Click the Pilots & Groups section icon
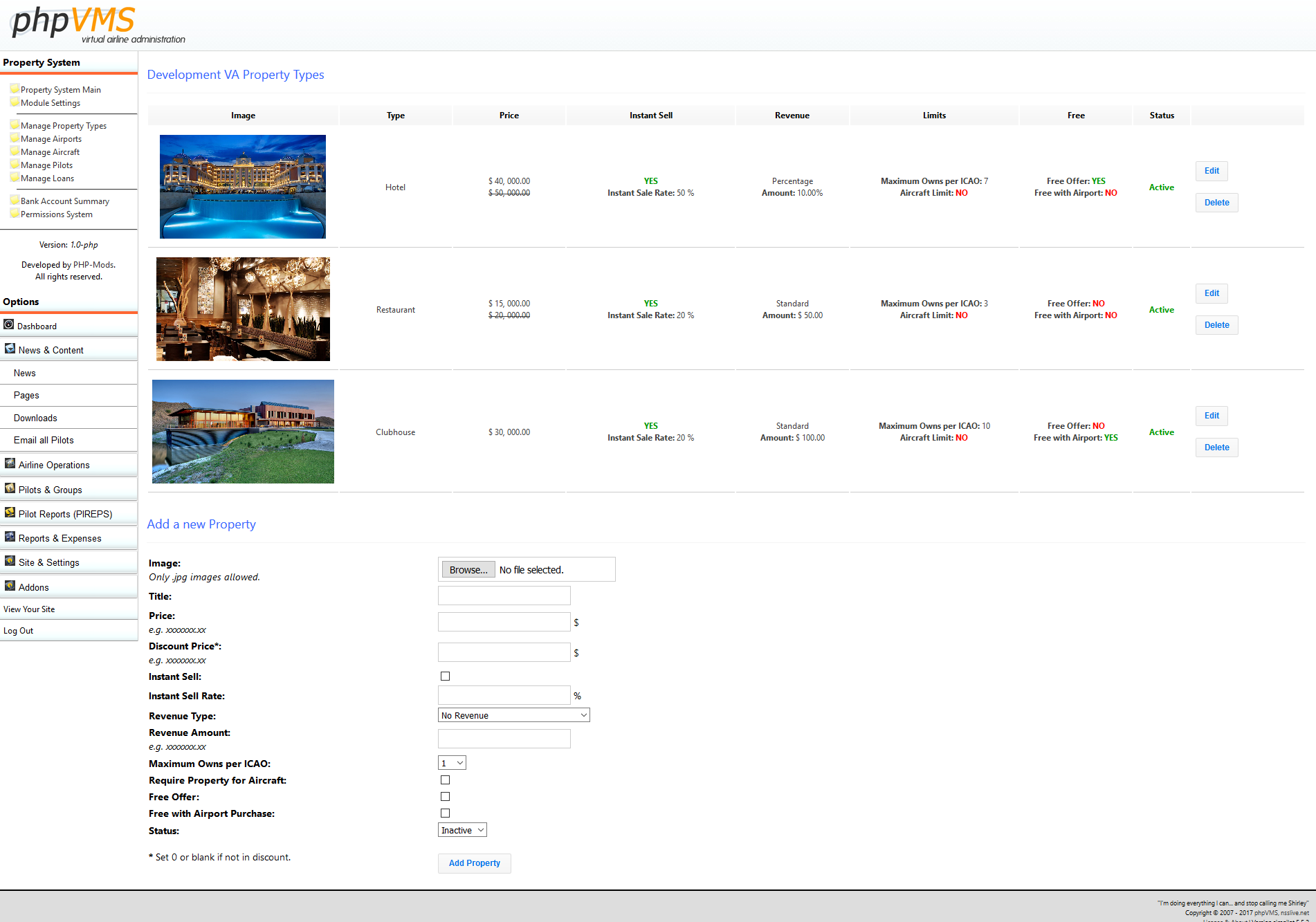1316x922 pixels. [x=10, y=488]
